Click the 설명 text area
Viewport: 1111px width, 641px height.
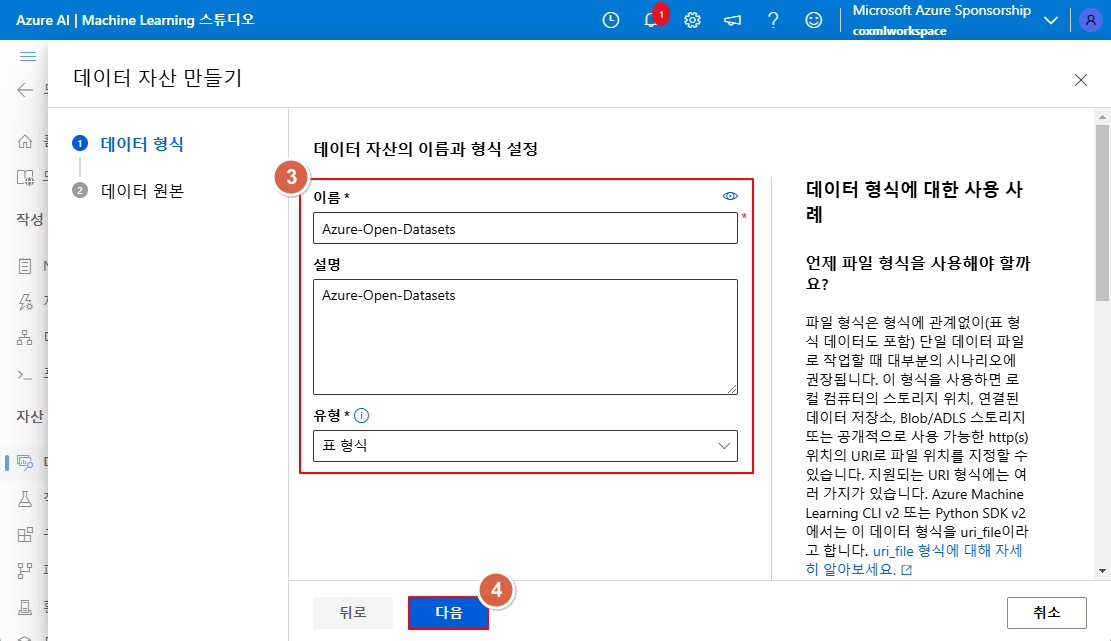point(525,336)
